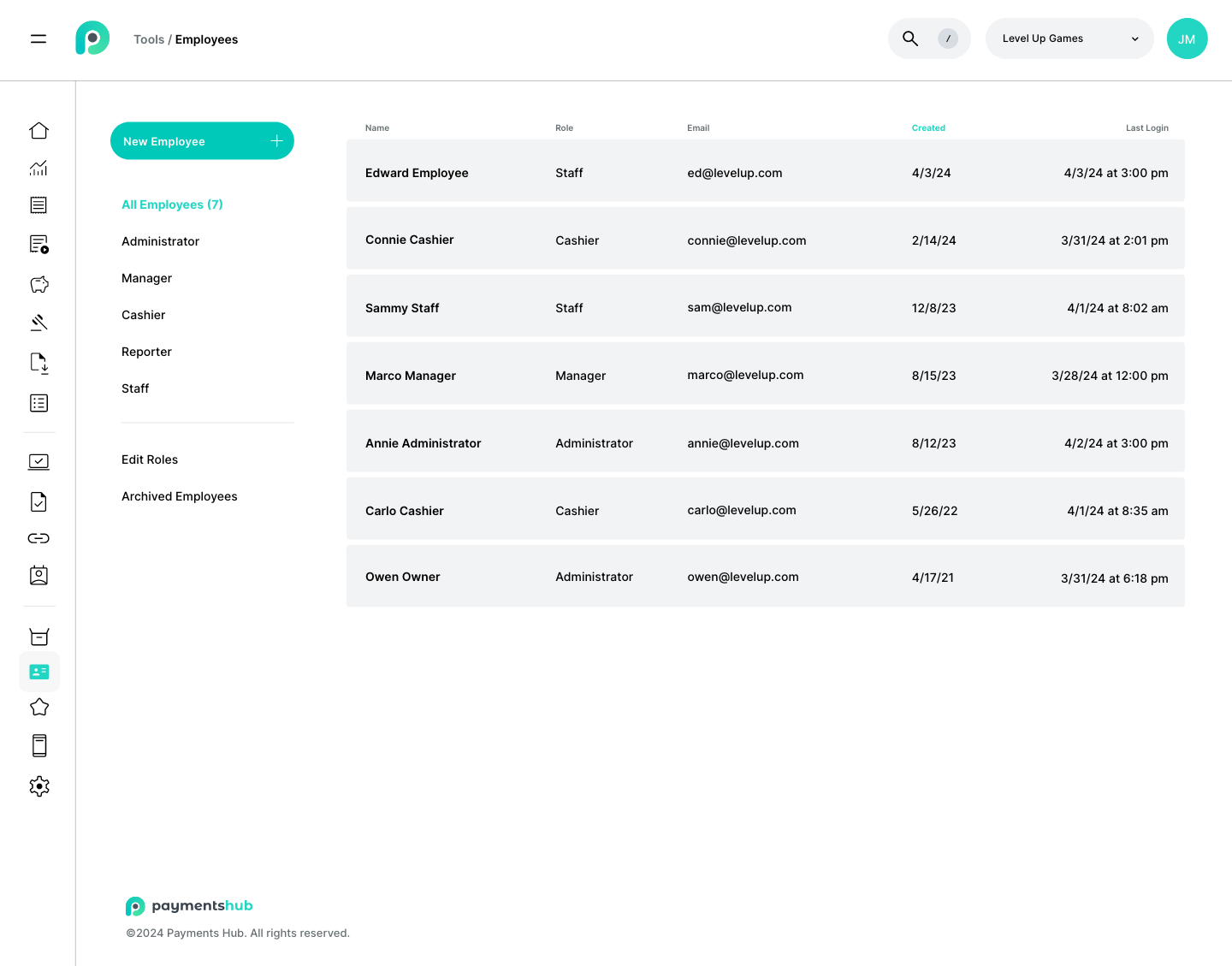Open the link integrations icon
The width and height of the screenshot is (1232, 966).
[38, 538]
